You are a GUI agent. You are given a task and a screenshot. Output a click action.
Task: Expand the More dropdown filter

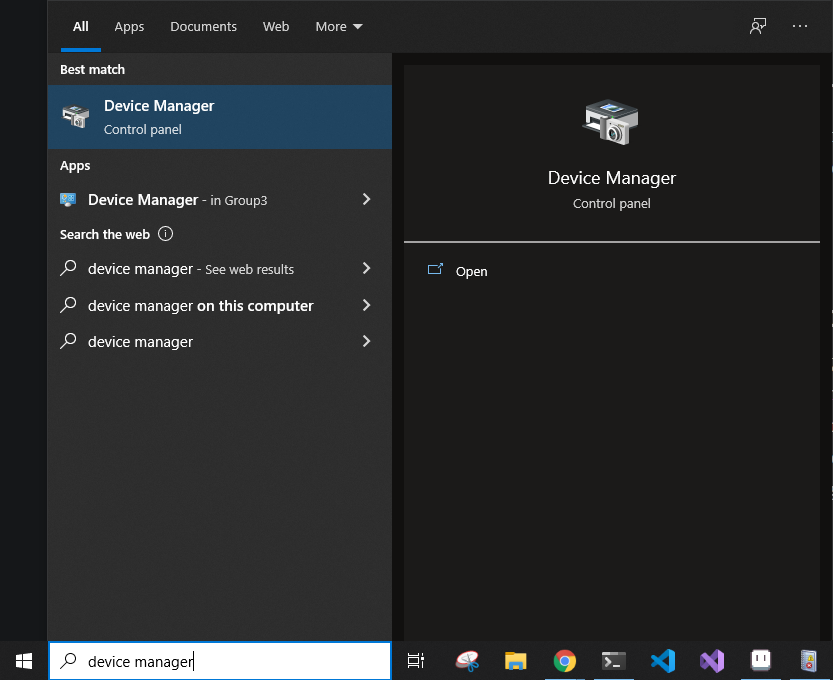[338, 27]
